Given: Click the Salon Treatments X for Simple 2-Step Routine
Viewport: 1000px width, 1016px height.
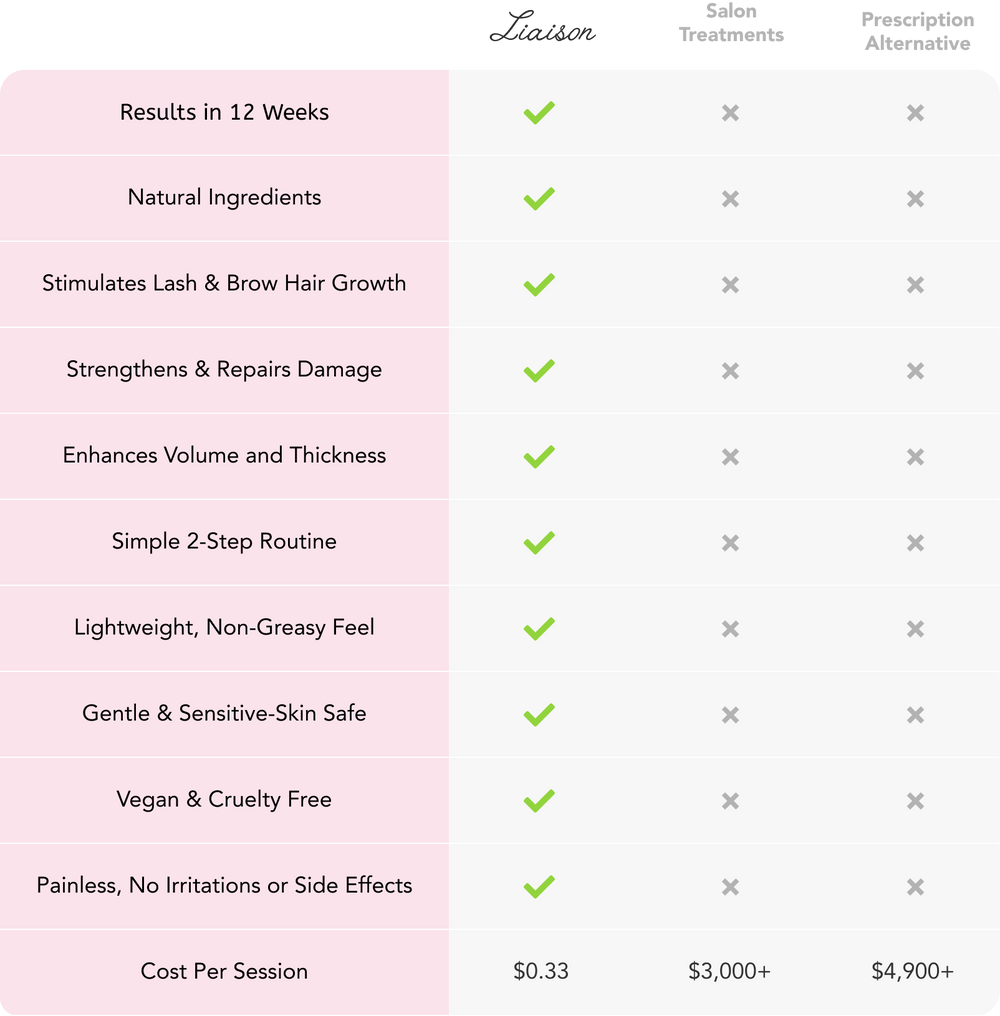Looking at the screenshot, I should pos(730,543).
